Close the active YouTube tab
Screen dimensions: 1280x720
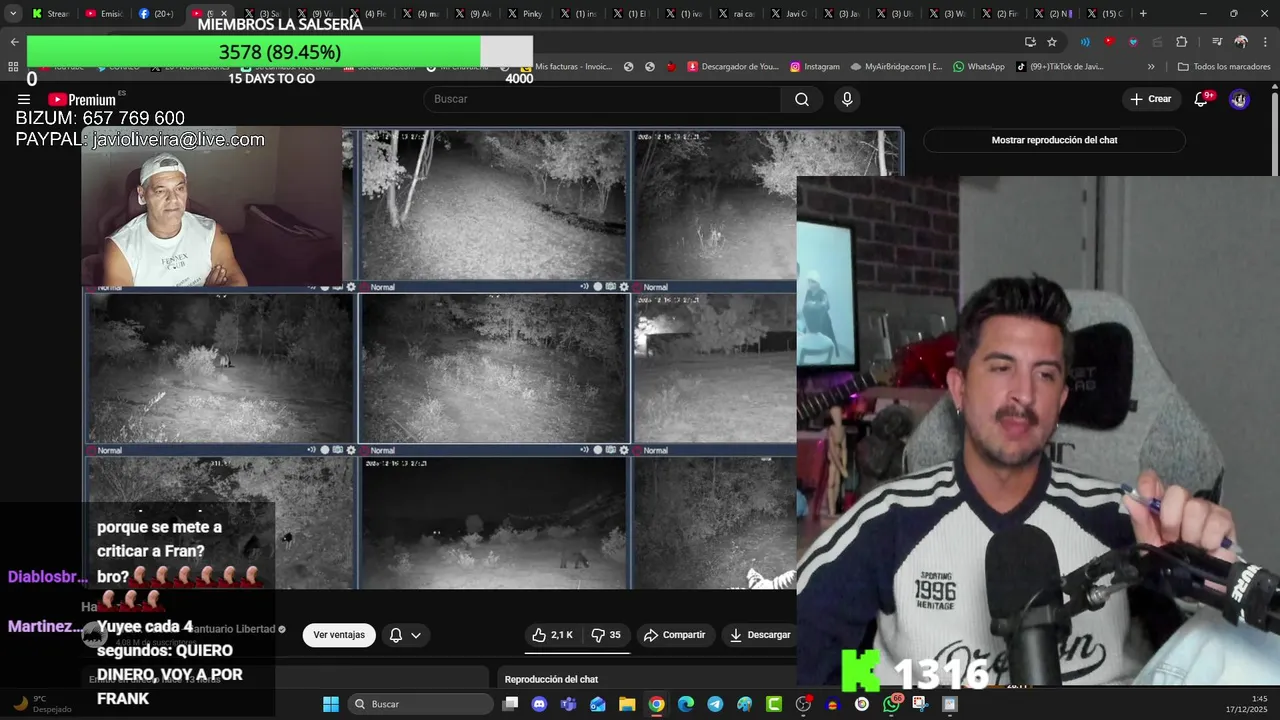[x=223, y=14]
